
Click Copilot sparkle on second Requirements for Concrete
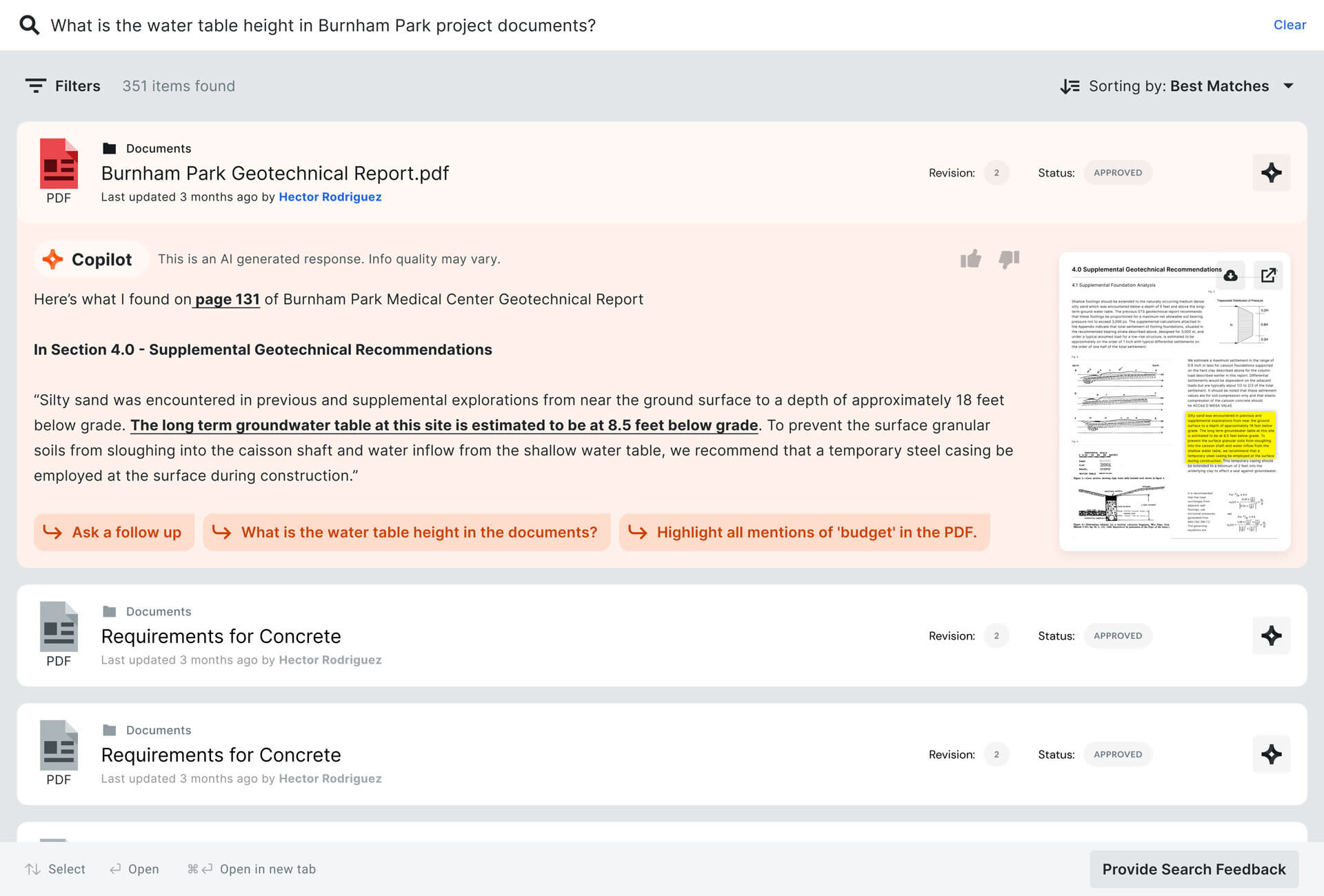[x=1271, y=754]
